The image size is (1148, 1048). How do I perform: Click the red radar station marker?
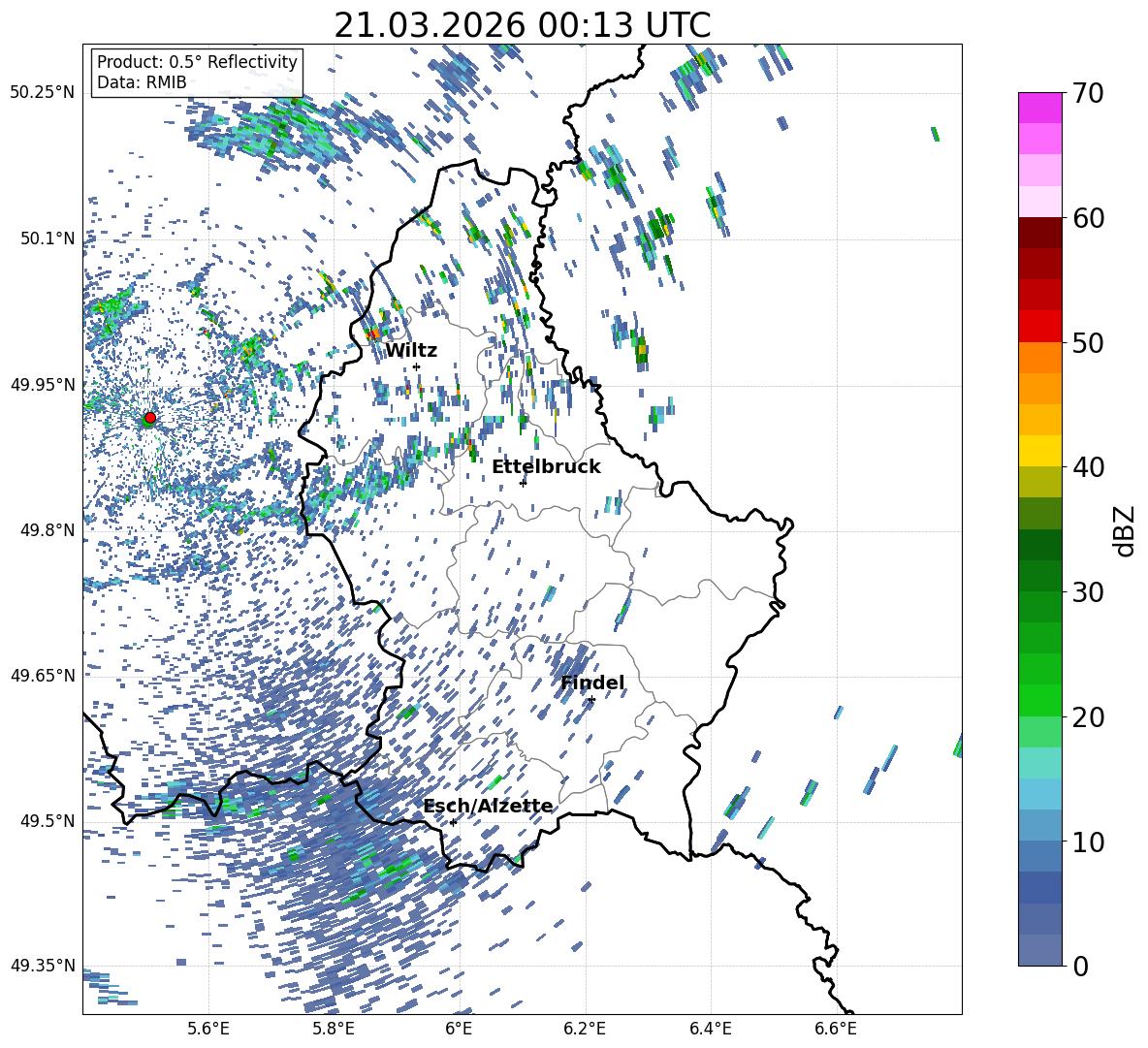149,418
